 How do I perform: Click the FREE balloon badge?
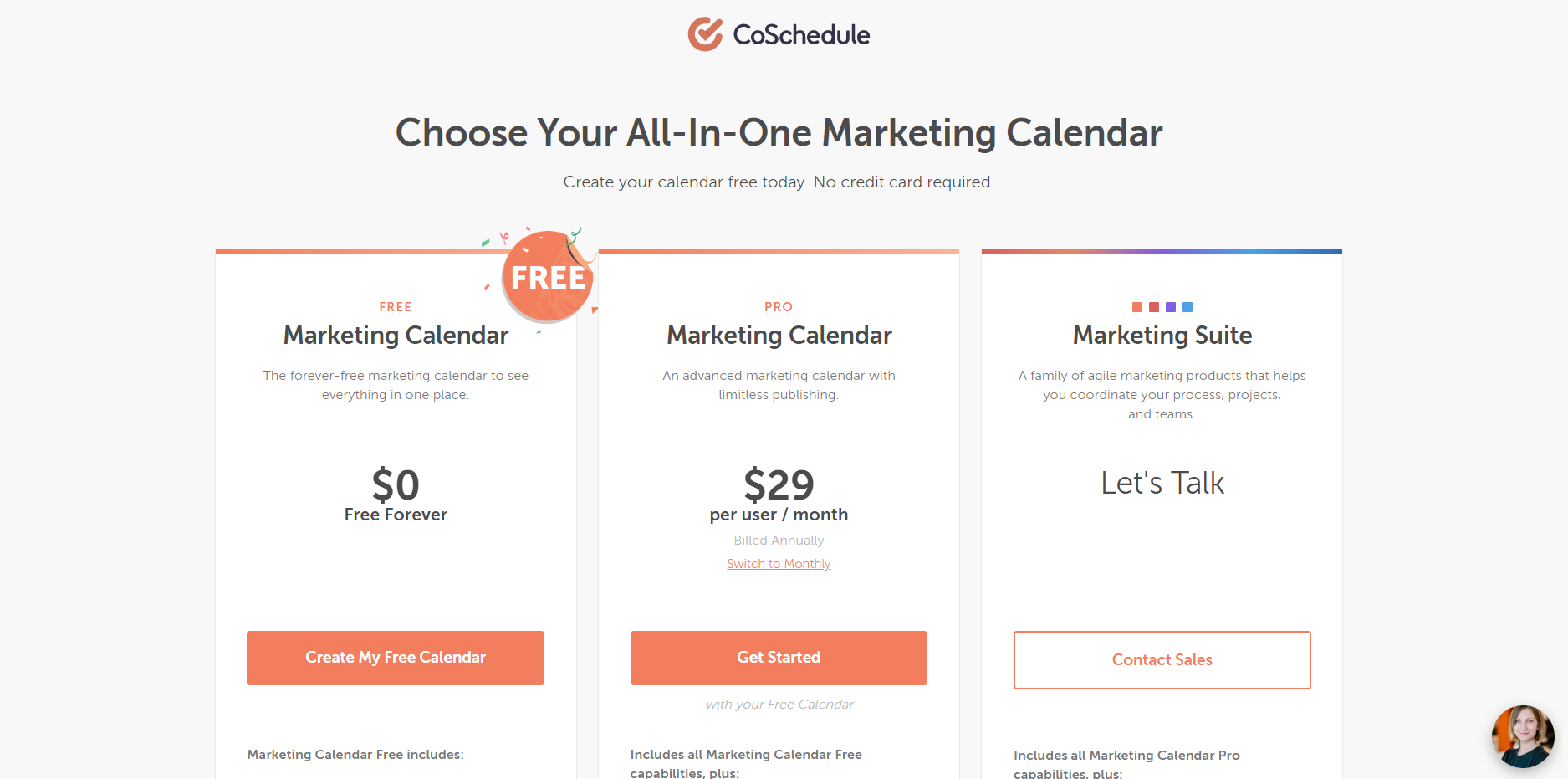548,276
